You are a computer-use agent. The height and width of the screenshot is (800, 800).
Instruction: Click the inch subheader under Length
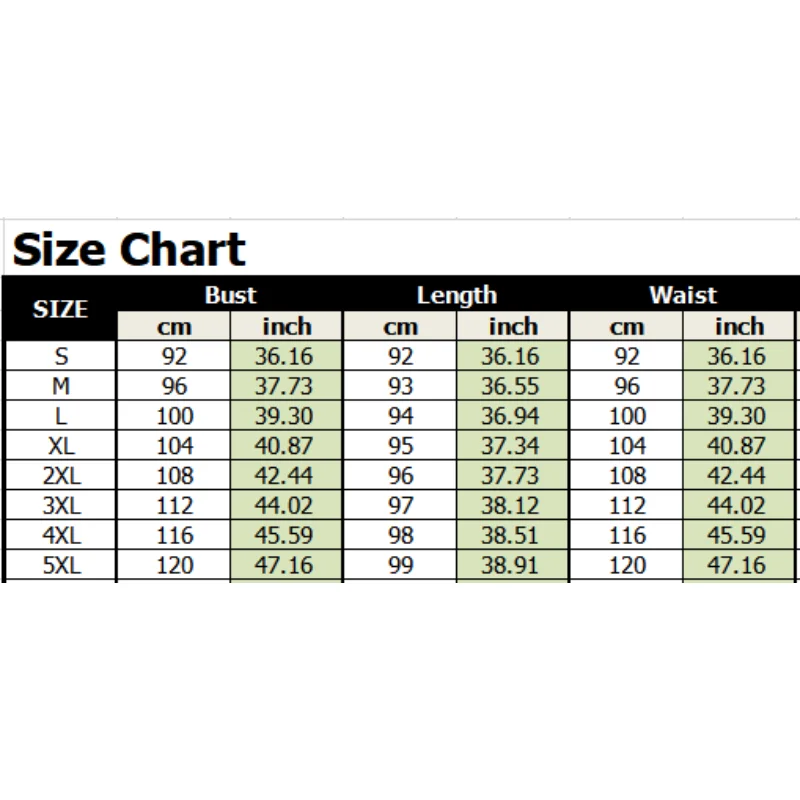coord(513,326)
